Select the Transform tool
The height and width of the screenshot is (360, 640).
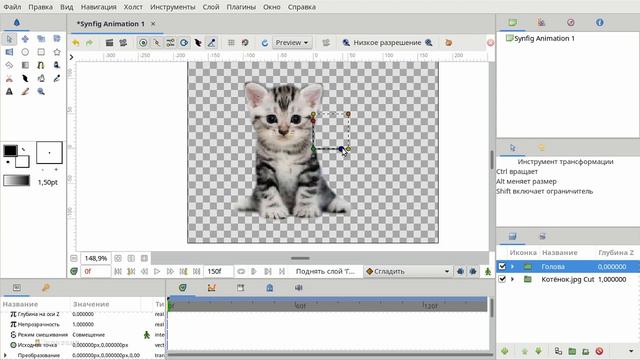click(9, 39)
